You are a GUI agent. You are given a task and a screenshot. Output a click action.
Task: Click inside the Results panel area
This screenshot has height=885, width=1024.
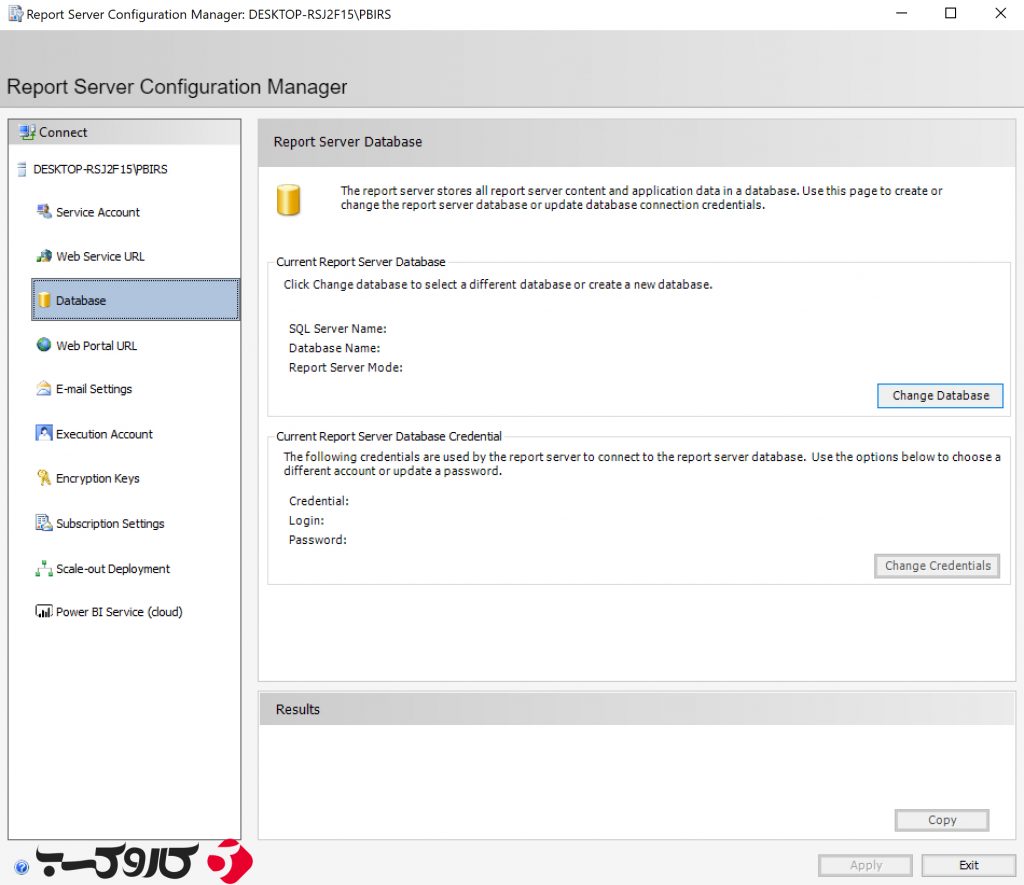coord(630,765)
